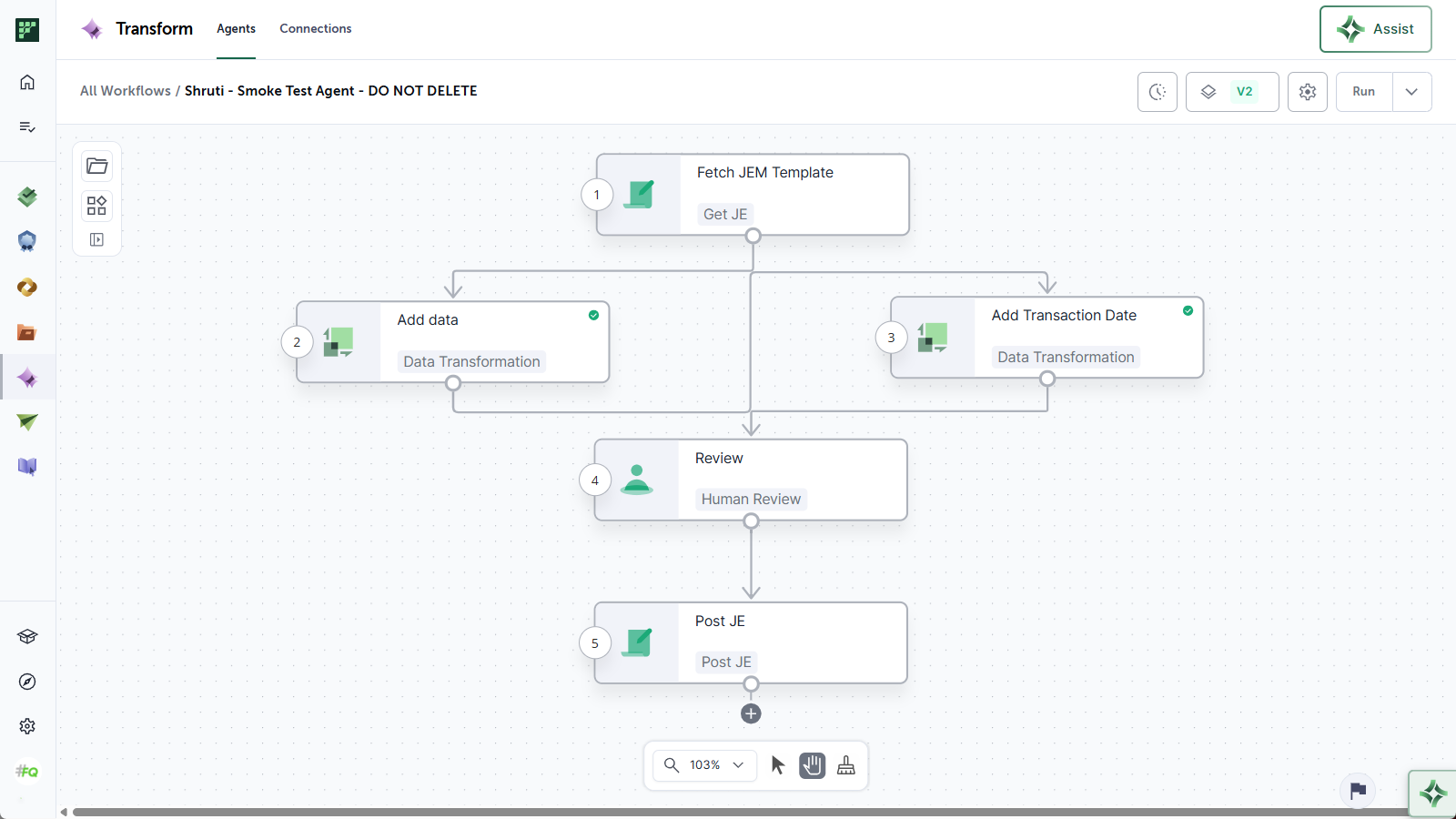This screenshot has height=819, width=1456.
Task: Open the components shapes panel icon
Action: coord(96,206)
